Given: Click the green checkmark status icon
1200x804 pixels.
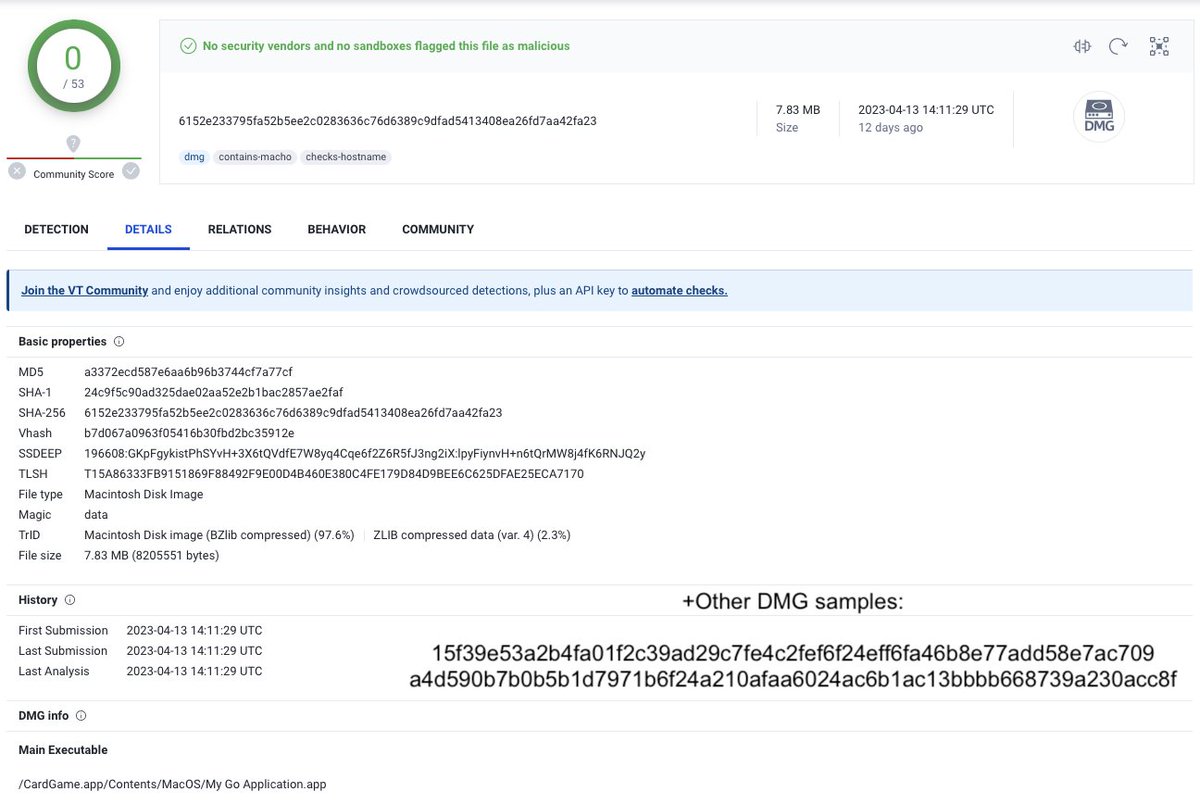Looking at the screenshot, I should click(187, 46).
